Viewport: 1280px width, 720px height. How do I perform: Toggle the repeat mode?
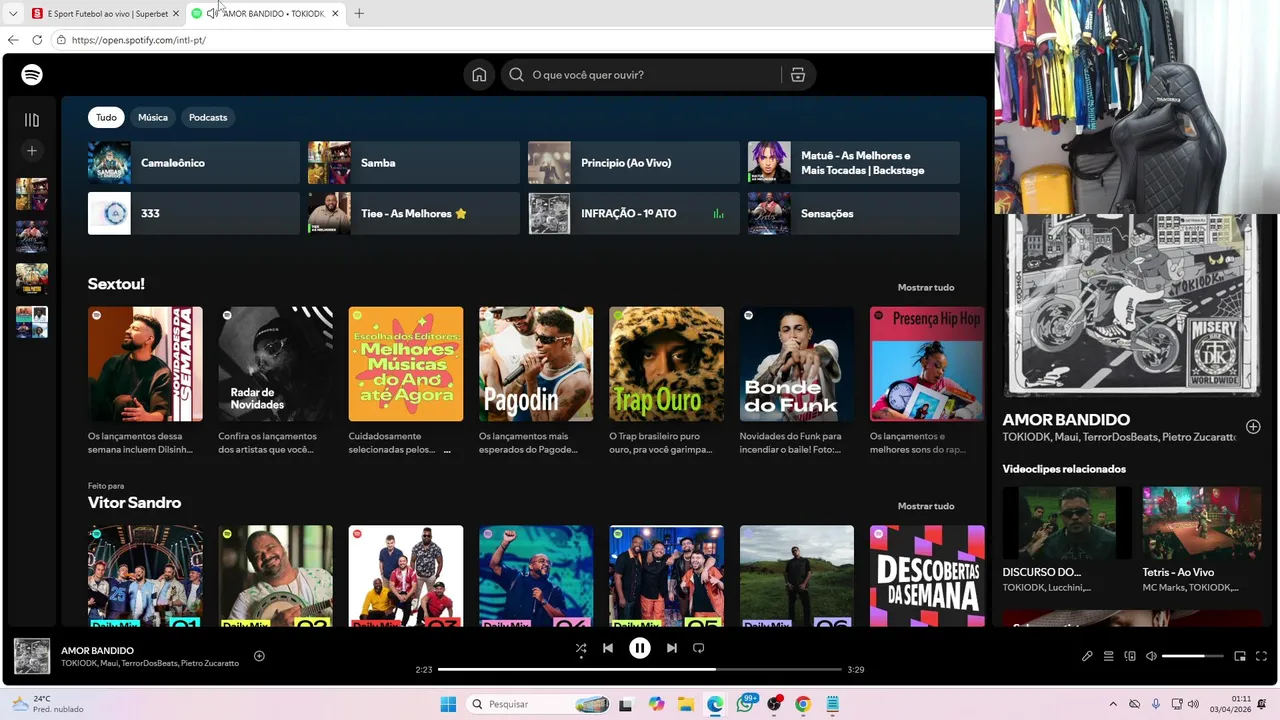point(699,648)
